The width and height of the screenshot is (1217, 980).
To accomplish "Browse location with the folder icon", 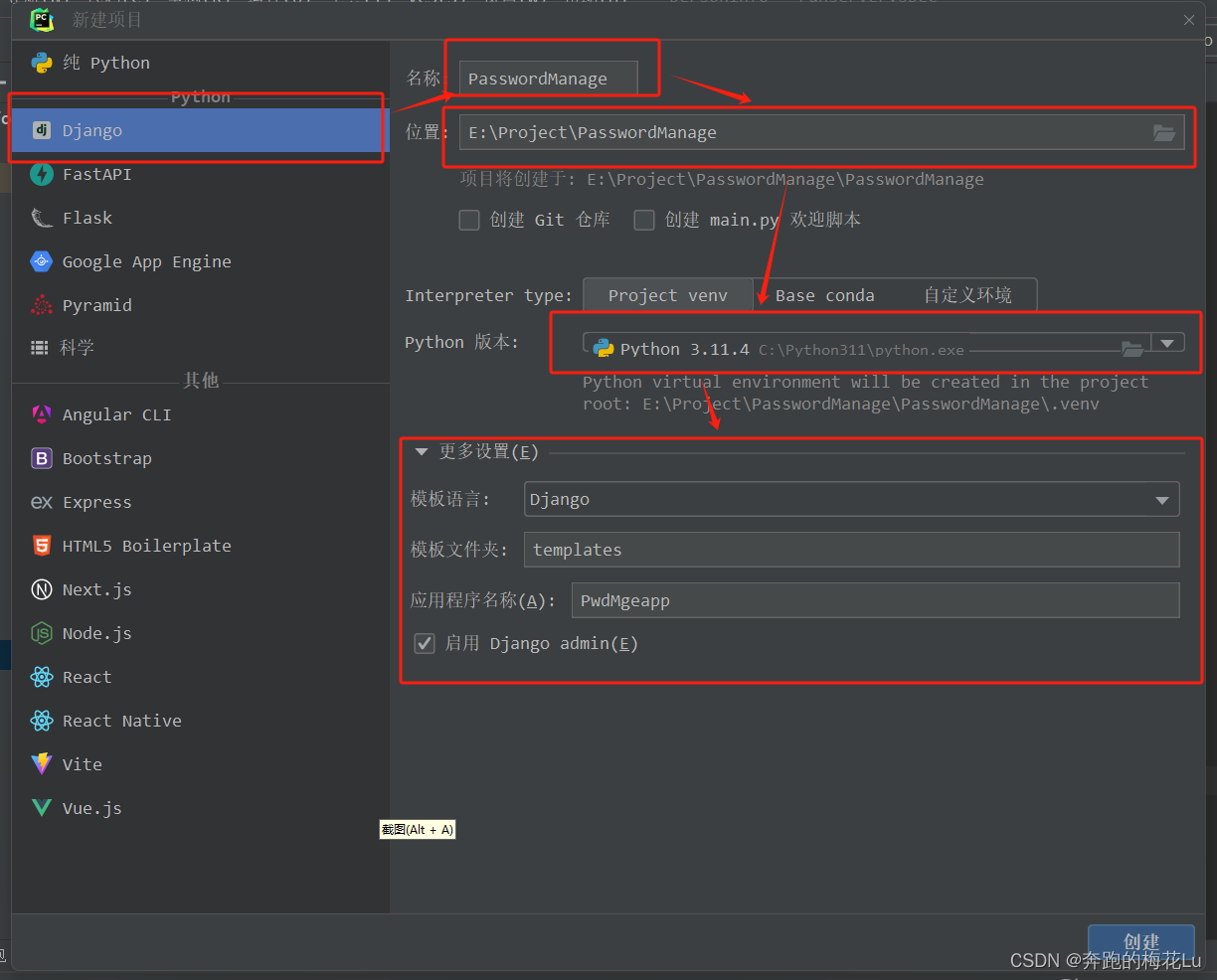I will 1163,132.
